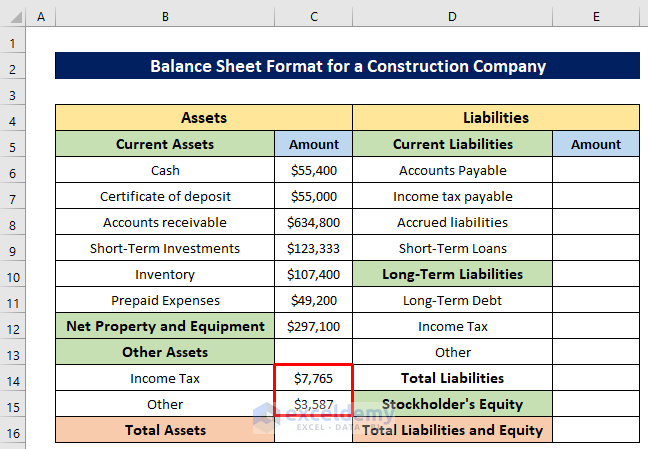The width and height of the screenshot is (648, 449).
Task: Select the Long-Term Liabilities heading cell
Action: (452, 274)
